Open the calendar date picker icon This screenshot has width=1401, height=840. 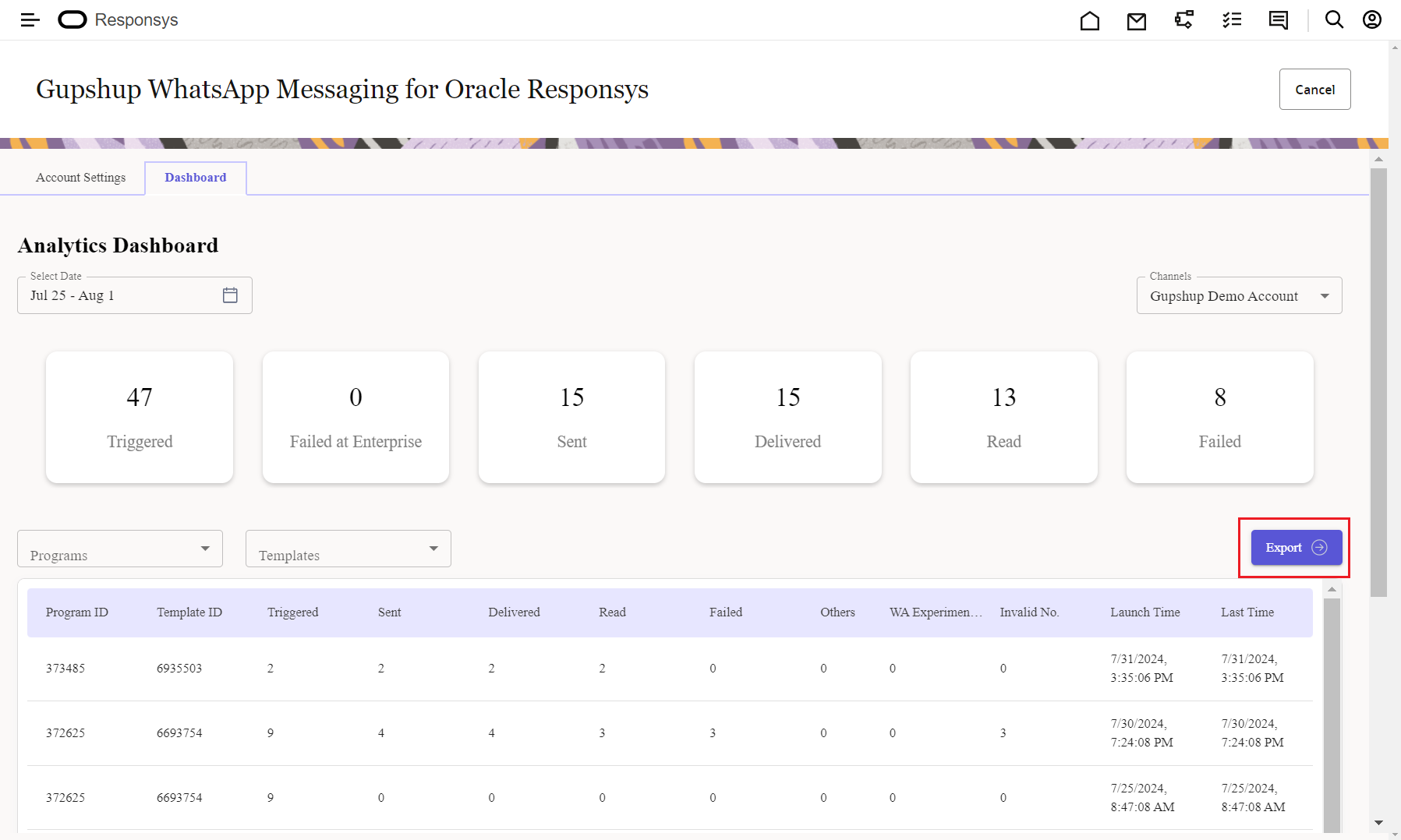pos(230,295)
